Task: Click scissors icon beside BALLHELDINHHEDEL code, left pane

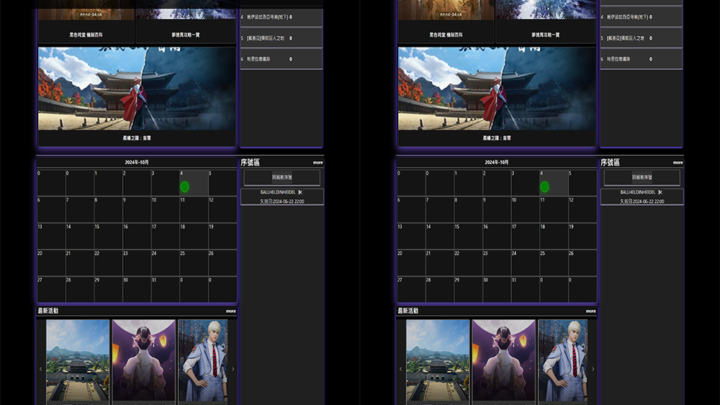Action: (300, 191)
